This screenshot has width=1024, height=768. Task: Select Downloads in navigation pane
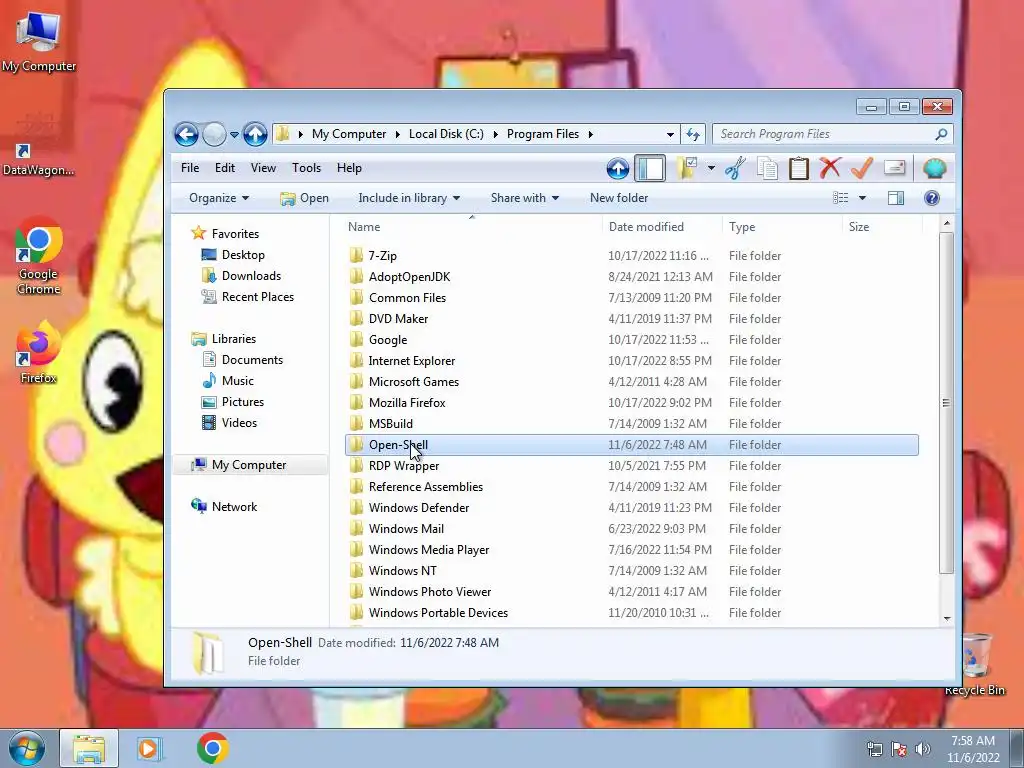[x=241, y=276]
